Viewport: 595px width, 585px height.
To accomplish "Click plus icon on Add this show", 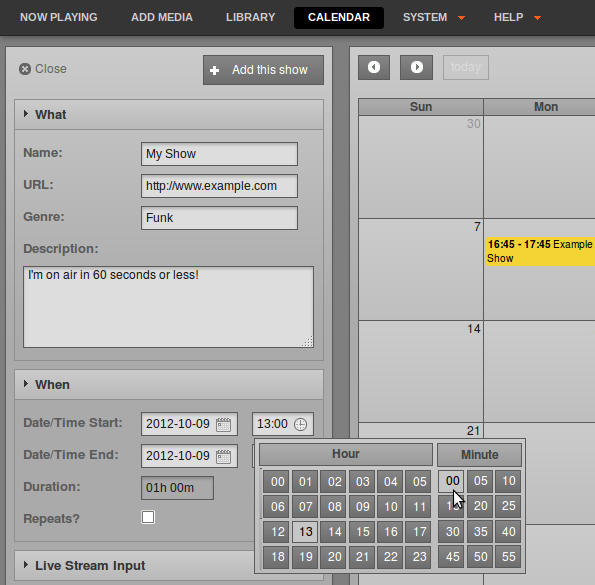I will [x=214, y=71].
